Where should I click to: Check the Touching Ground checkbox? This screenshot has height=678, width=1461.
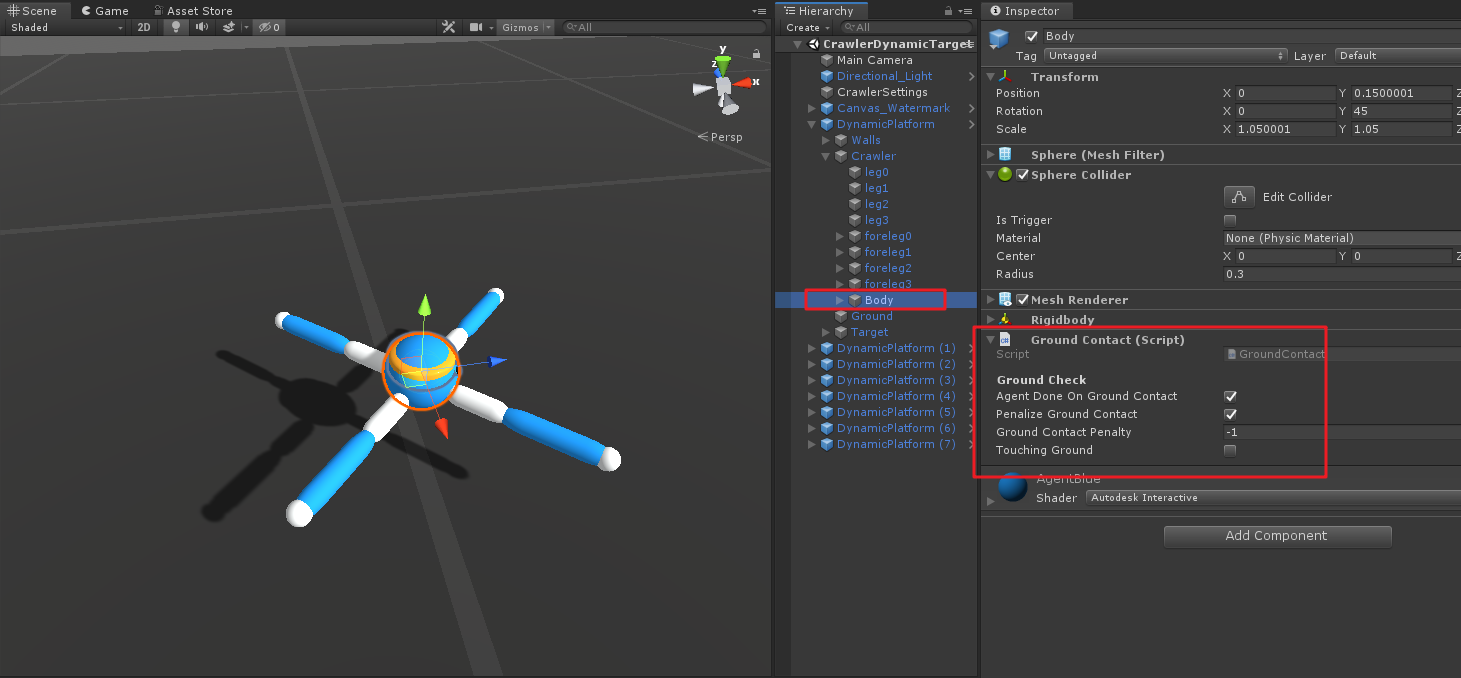(1230, 450)
